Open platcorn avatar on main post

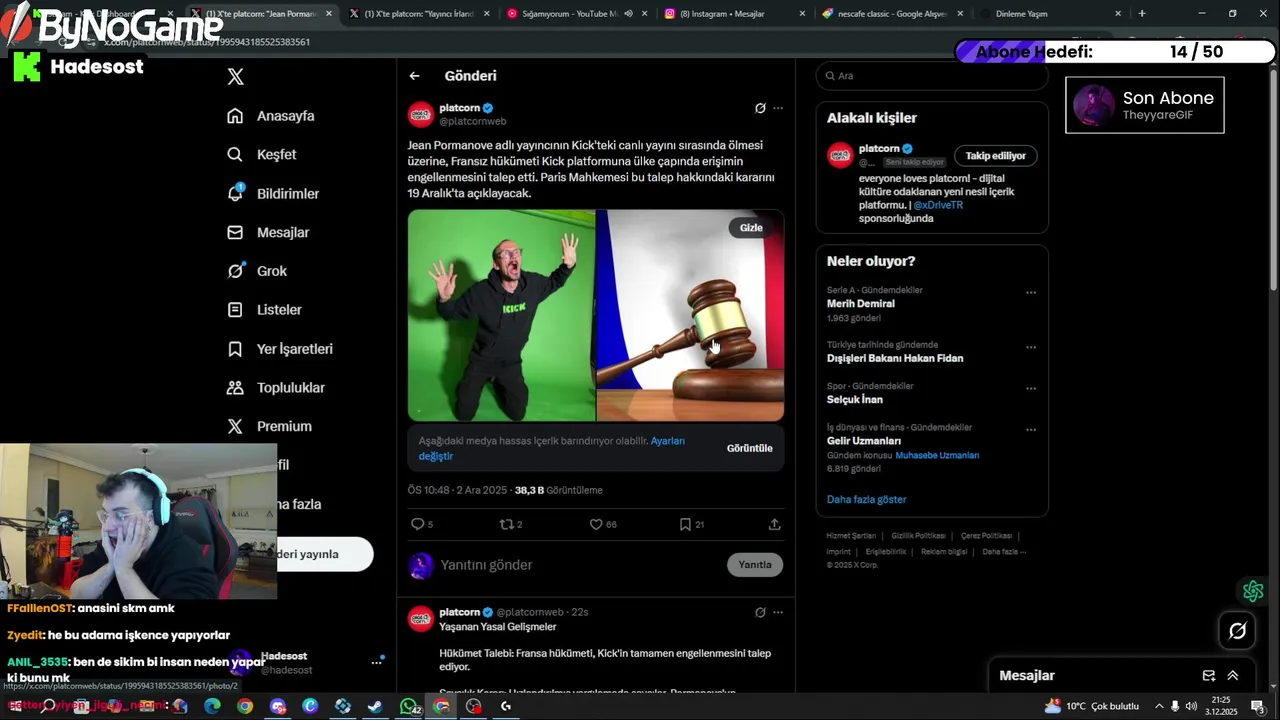click(420, 114)
